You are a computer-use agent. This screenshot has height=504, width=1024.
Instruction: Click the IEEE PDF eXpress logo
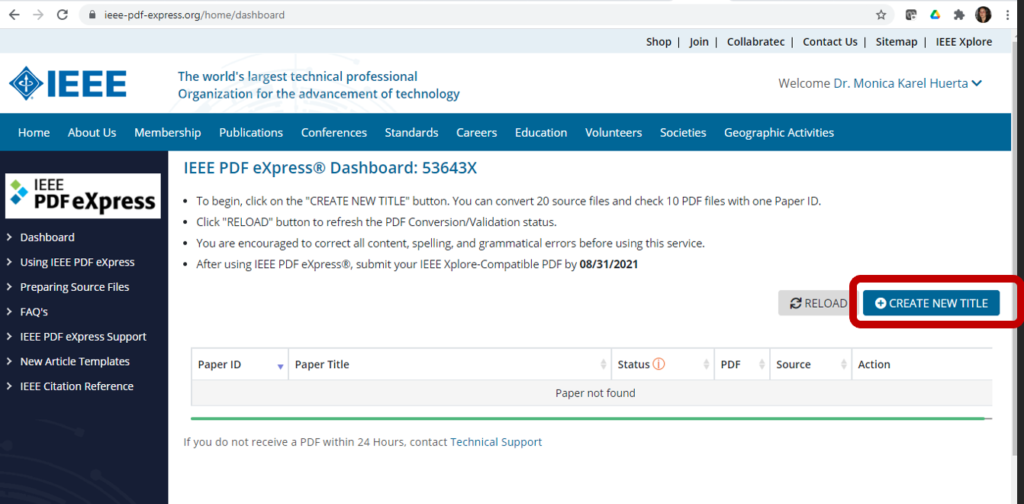[x=83, y=196]
